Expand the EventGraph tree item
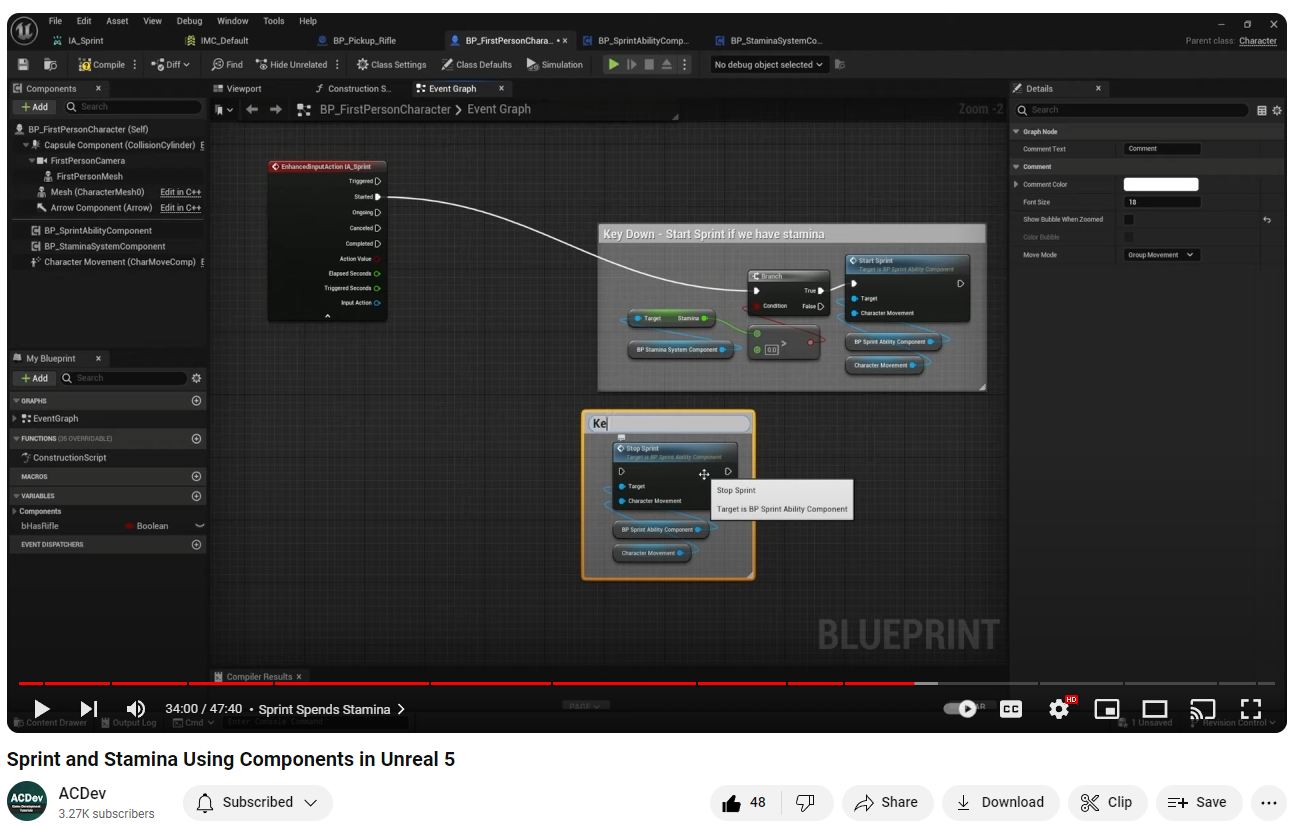Image resolution: width=1294 pixels, height=825 pixels. [14, 419]
